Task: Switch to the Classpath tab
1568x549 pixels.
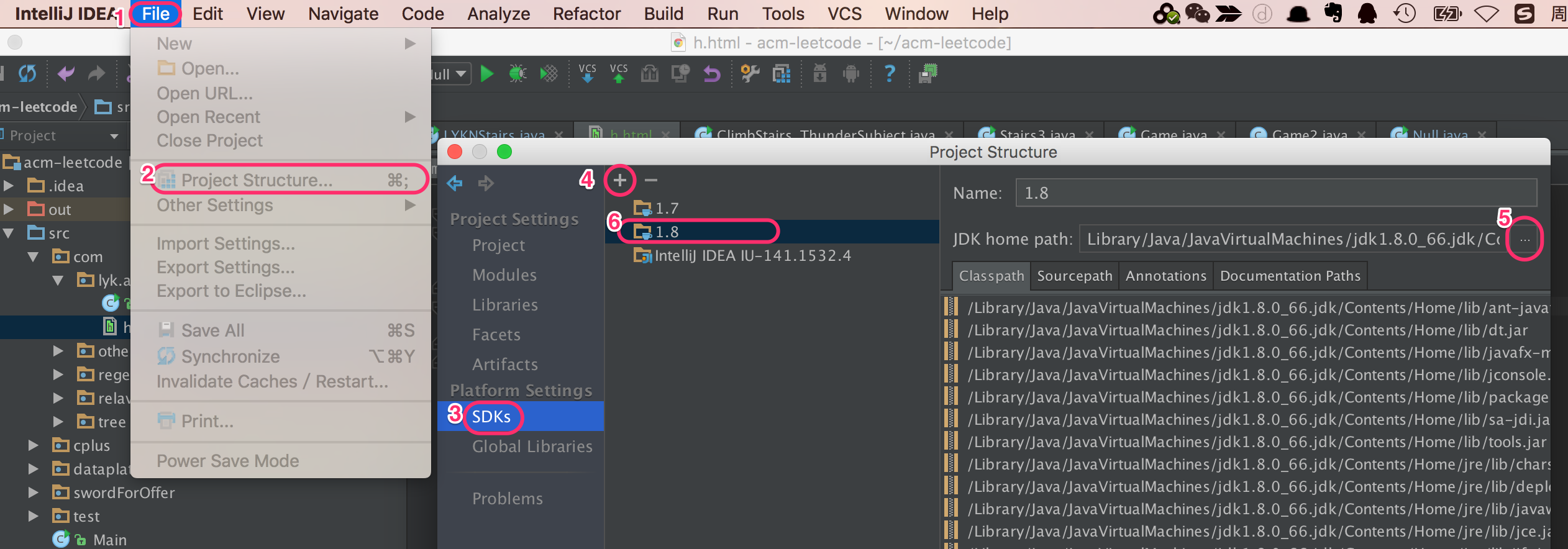Action: coord(991,276)
